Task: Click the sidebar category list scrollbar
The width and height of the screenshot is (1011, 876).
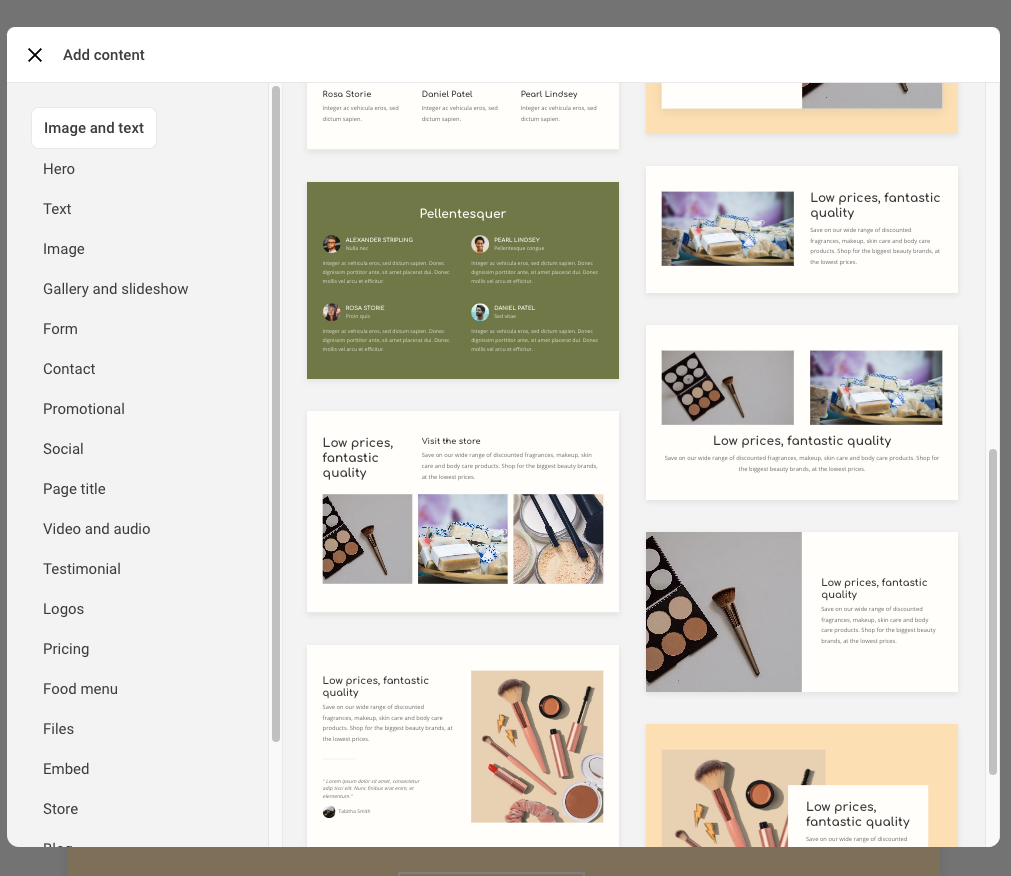Action: pos(276,414)
